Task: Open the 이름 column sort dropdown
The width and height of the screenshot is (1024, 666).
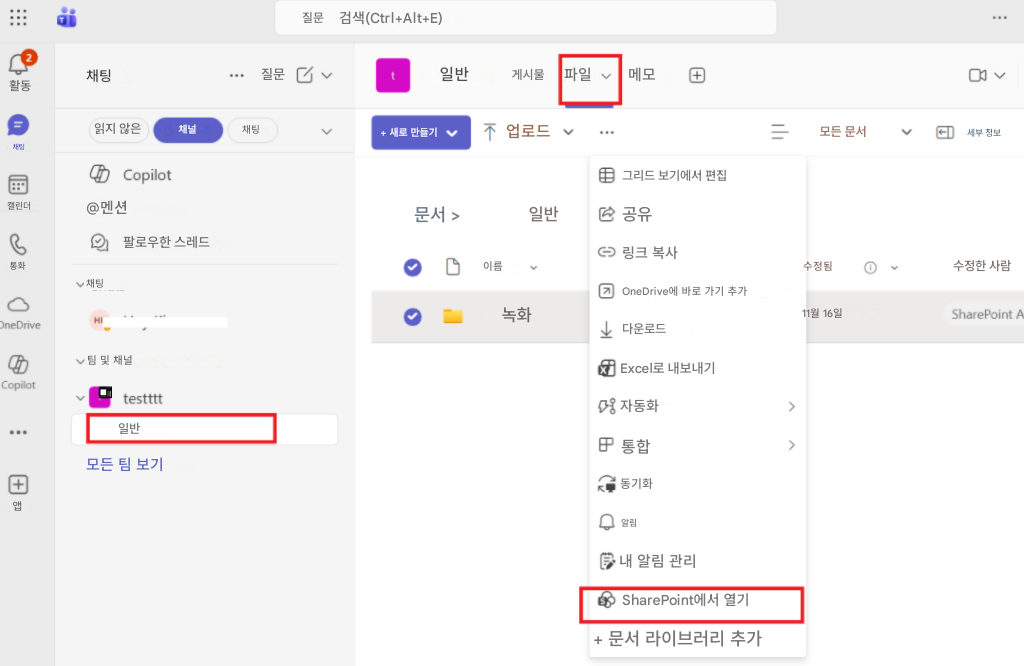Action: tap(534, 268)
